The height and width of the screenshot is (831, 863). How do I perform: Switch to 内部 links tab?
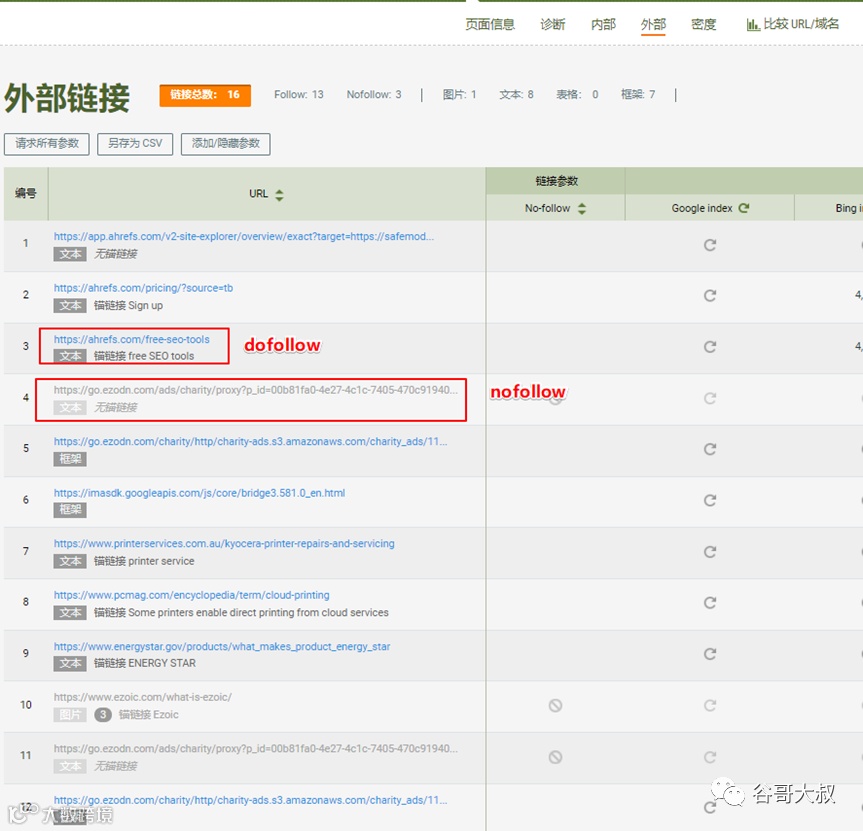(603, 24)
